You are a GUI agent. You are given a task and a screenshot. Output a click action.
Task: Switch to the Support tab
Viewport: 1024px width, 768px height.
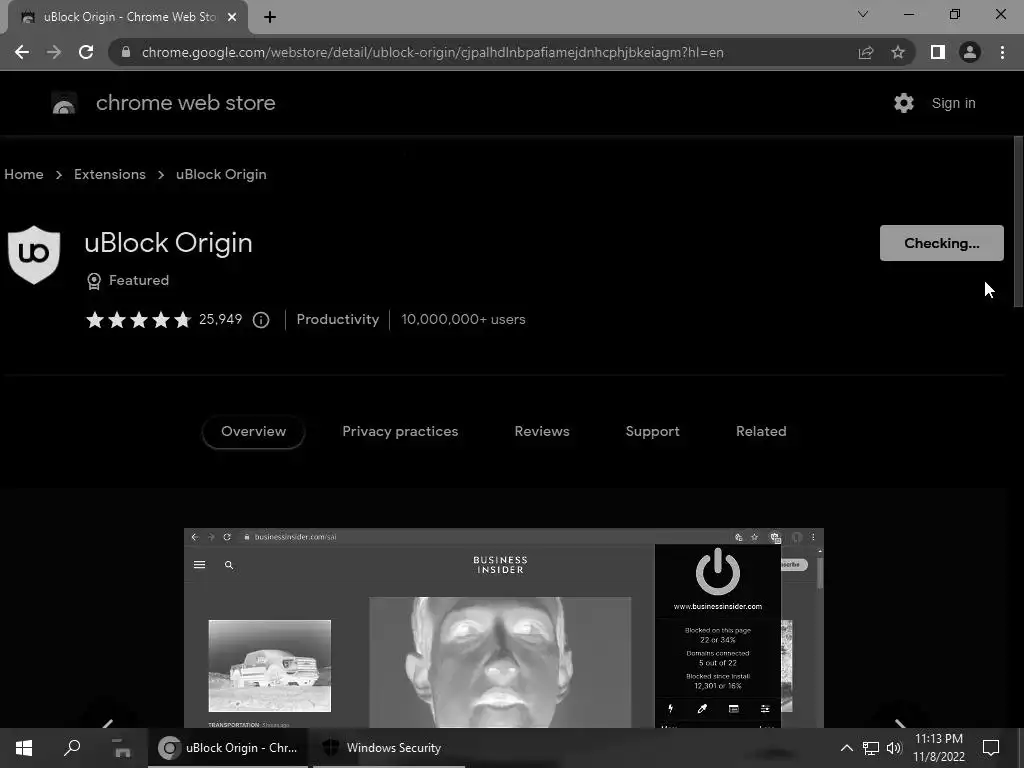[x=652, y=432]
